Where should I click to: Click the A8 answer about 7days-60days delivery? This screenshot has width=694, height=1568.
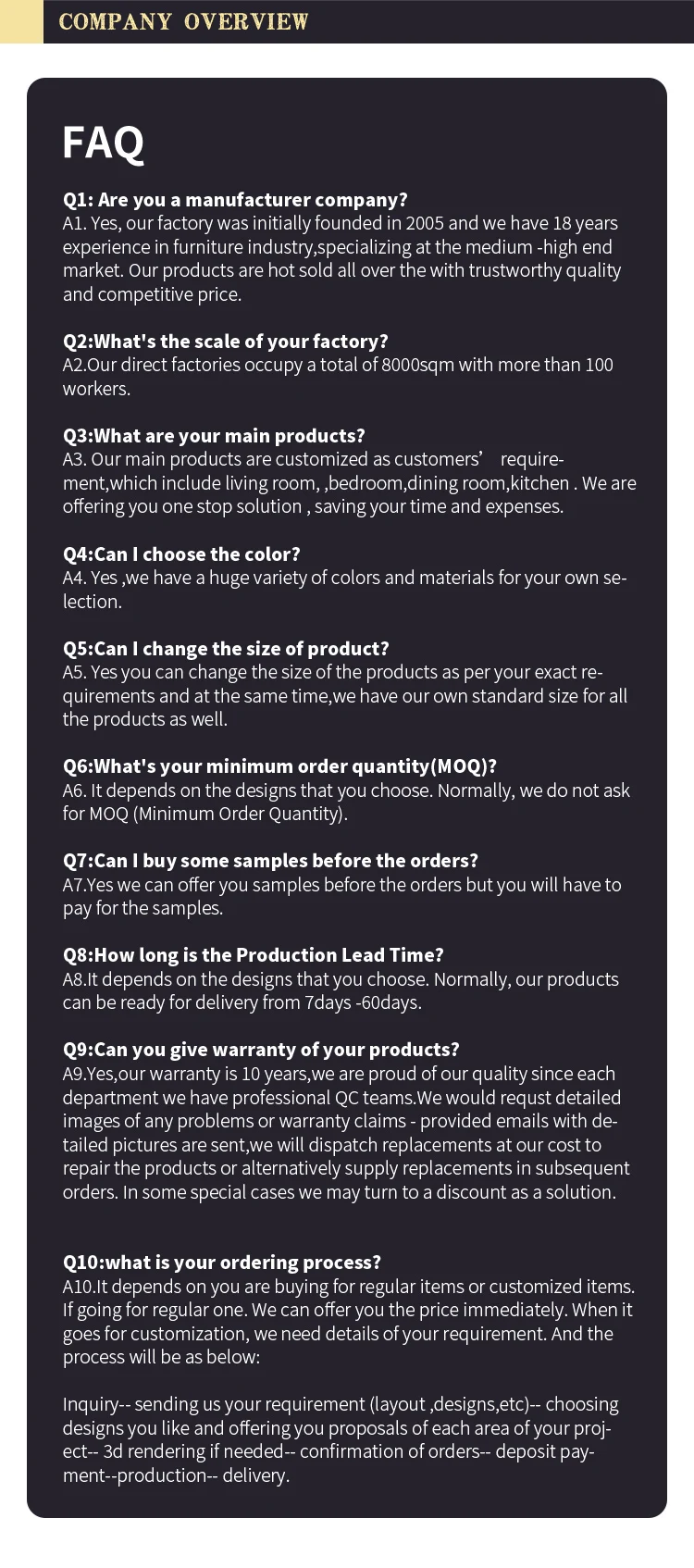click(341, 990)
